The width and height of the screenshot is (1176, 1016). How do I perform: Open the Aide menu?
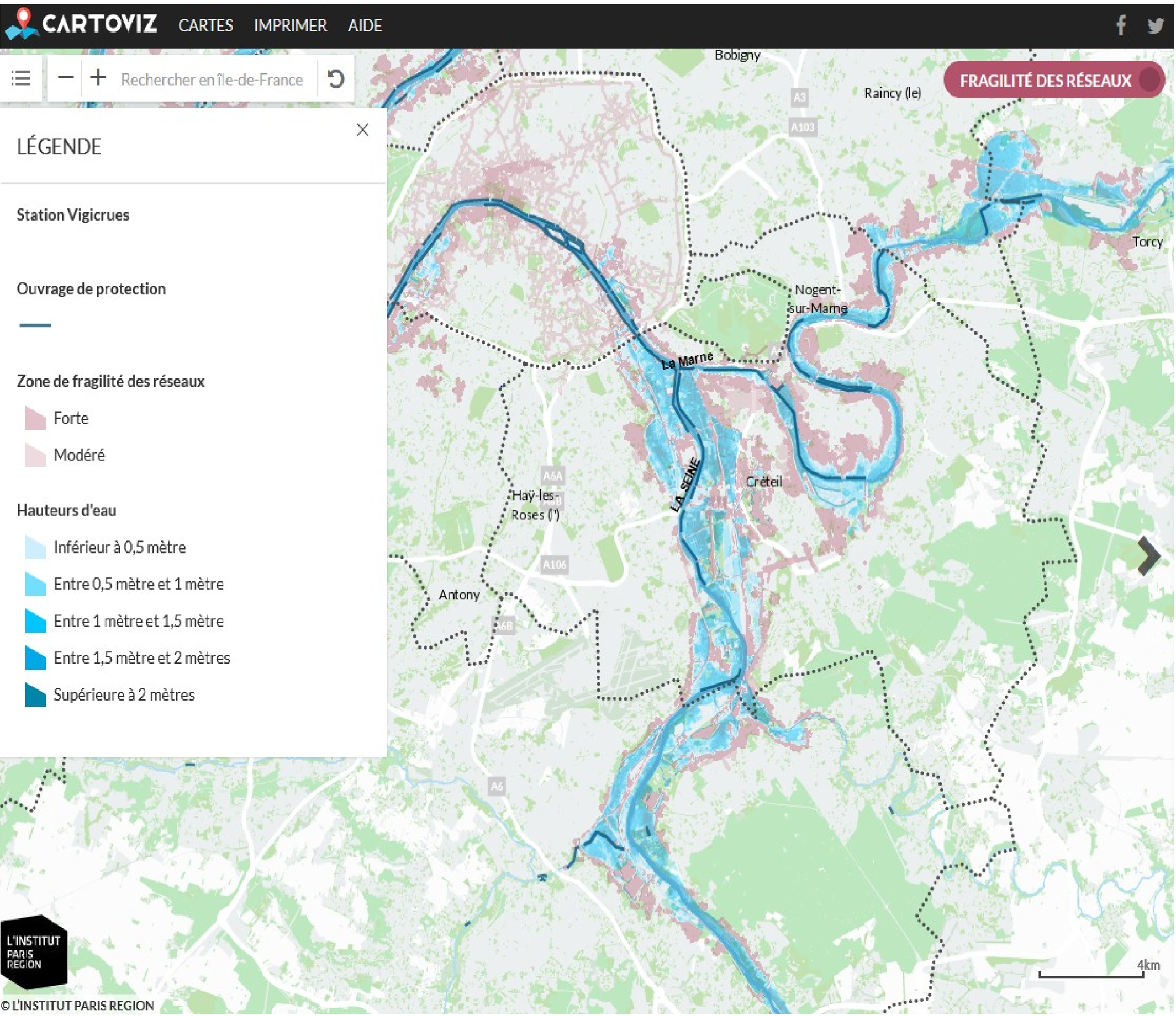click(x=365, y=25)
